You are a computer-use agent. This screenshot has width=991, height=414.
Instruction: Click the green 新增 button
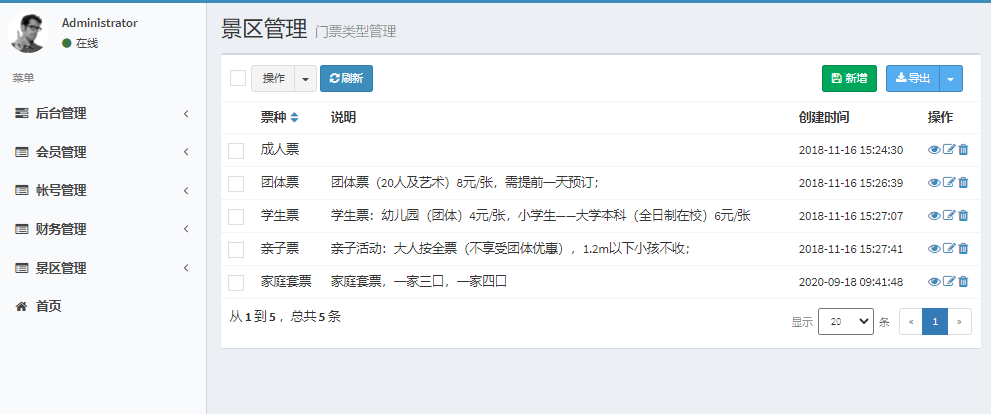point(849,79)
